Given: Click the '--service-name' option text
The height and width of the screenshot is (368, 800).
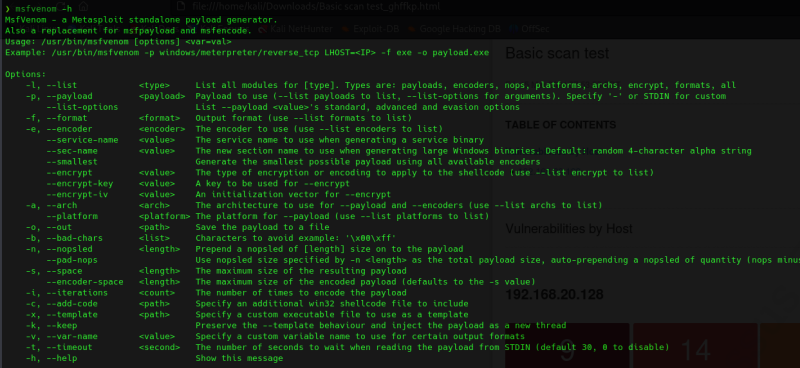Looking at the screenshot, I should pyautogui.click(x=82, y=140).
